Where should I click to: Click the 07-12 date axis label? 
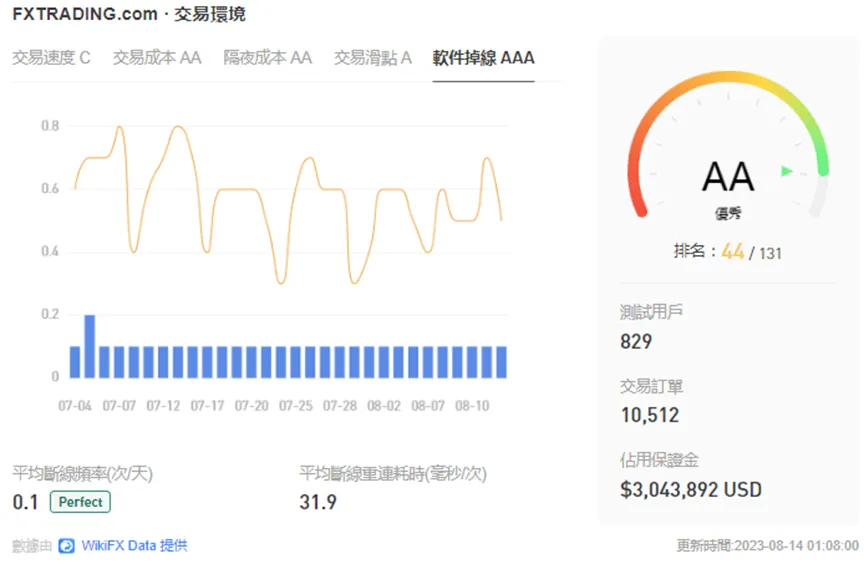pyautogui.click(x=163, y=406)
